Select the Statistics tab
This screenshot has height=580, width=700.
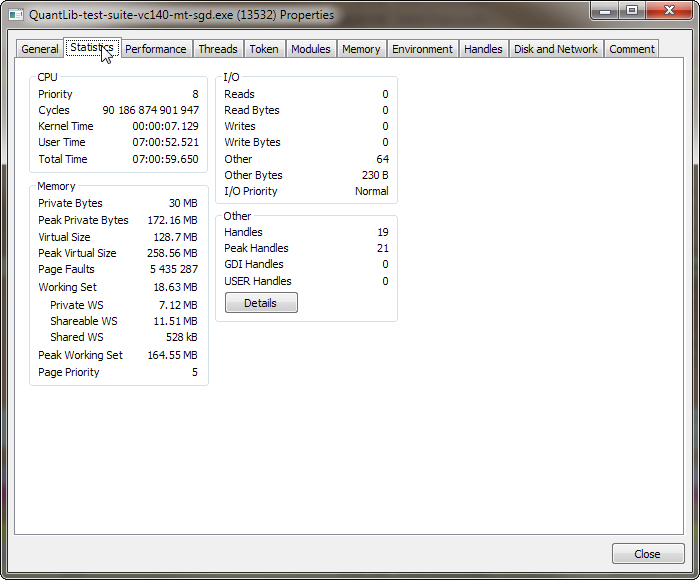pos(92,48)
